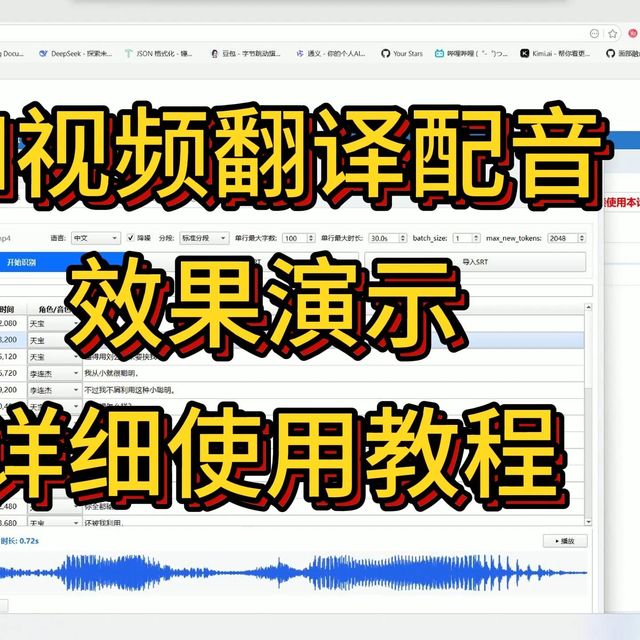Adjust the 单行最大时长 spinner showing 30.0s
The height and width of the screenshot is (640, 640).
388,238
